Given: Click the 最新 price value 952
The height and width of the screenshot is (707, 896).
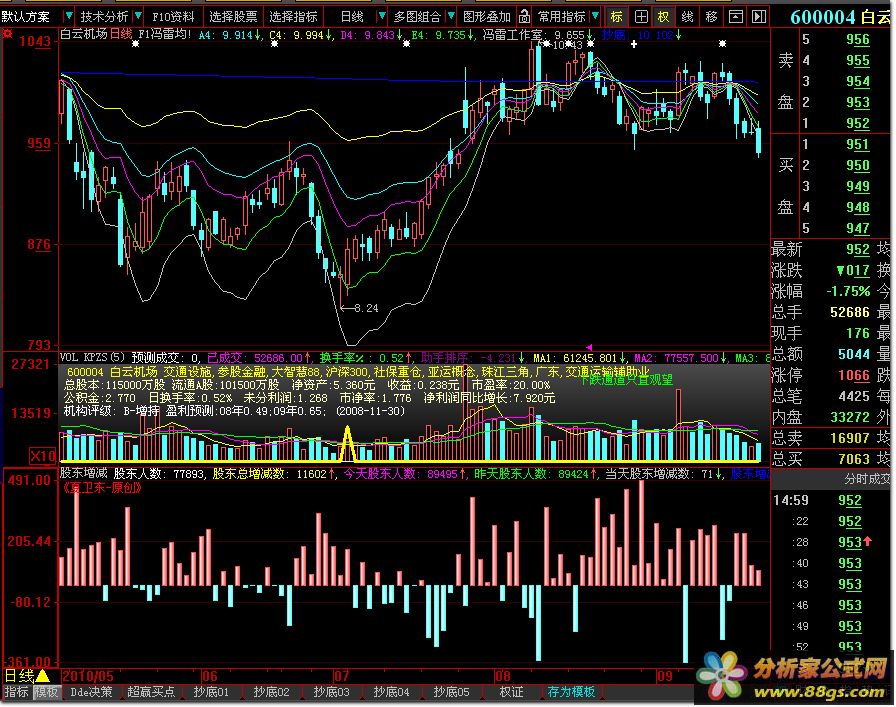Looking at the screenshot, I should pos(857,249).
